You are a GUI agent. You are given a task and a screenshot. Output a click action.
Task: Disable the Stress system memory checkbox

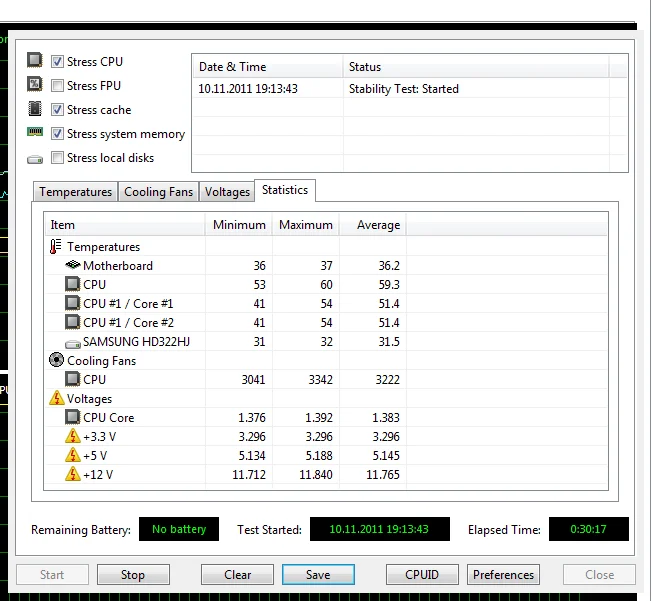coord(57,134)
